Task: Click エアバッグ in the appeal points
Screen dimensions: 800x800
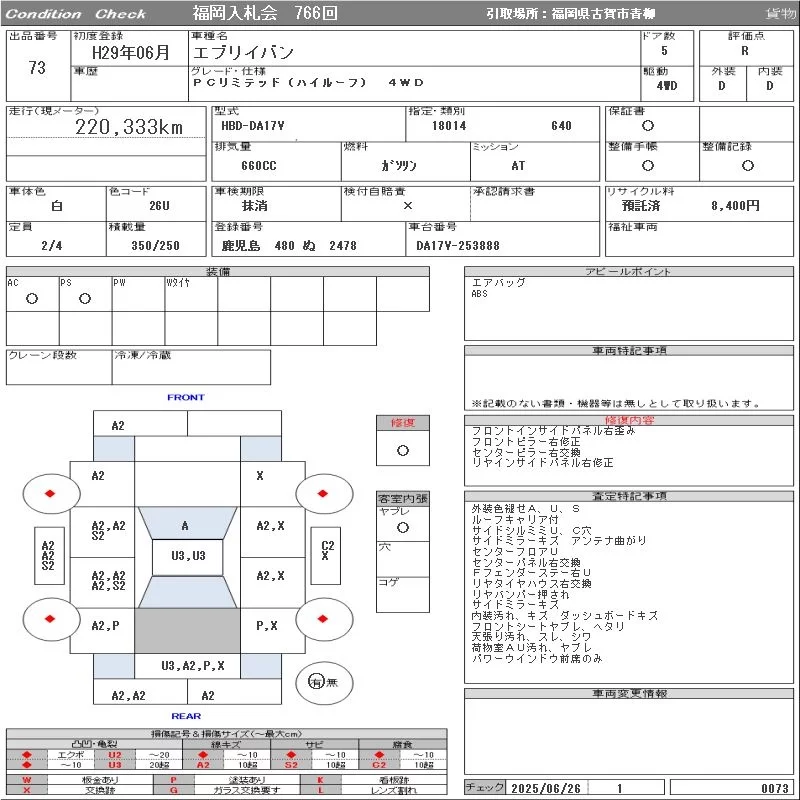Action: (x=498, y=282)
